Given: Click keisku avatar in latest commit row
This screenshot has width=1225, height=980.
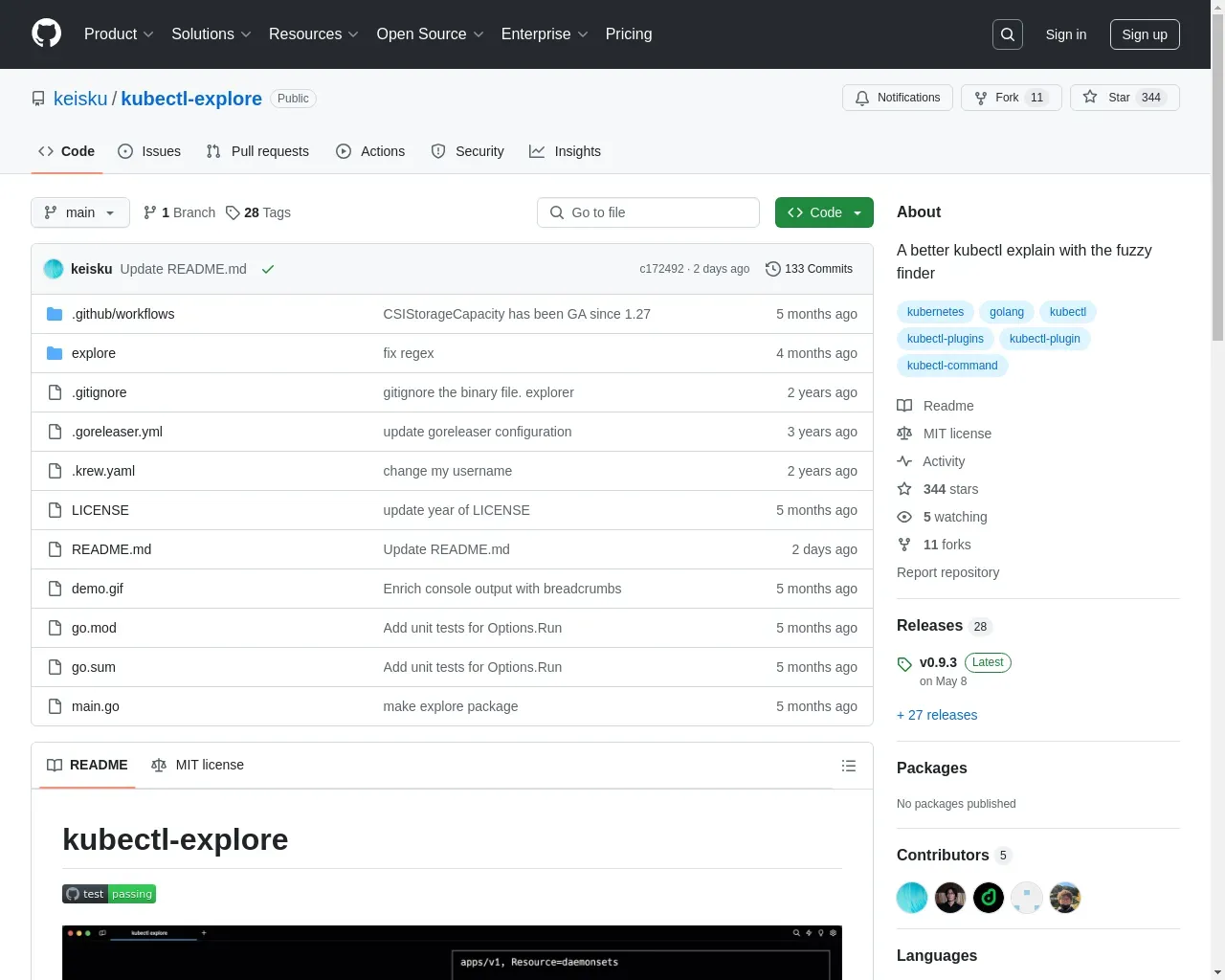Looking at the screenshot, I should 54,269.
